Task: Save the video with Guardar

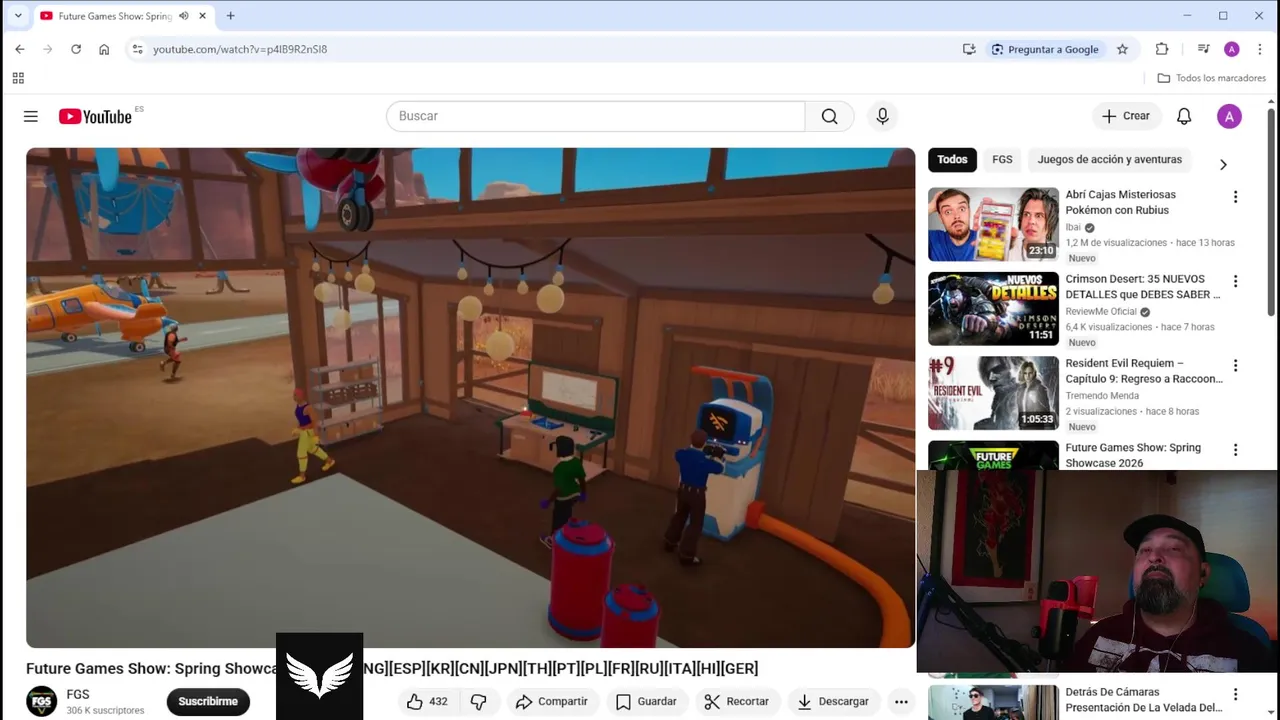Action: point(646,702)
